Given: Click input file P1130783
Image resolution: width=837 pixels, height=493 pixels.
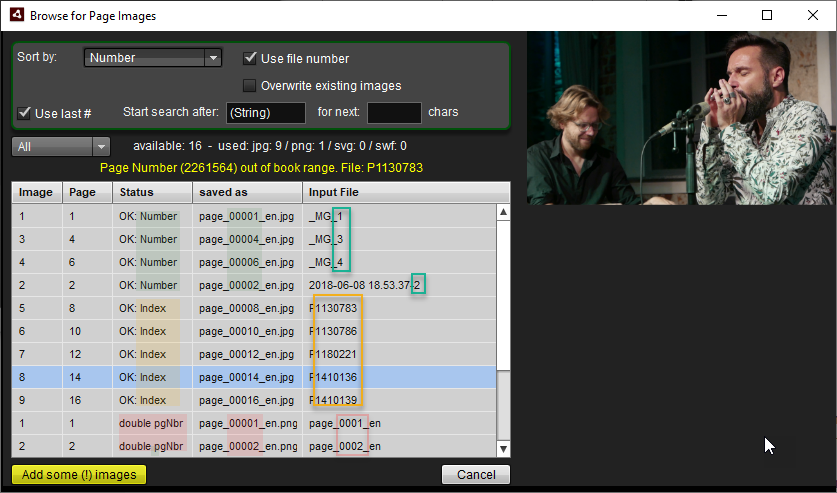Looking at the screenshot, I should pos(333,308).
